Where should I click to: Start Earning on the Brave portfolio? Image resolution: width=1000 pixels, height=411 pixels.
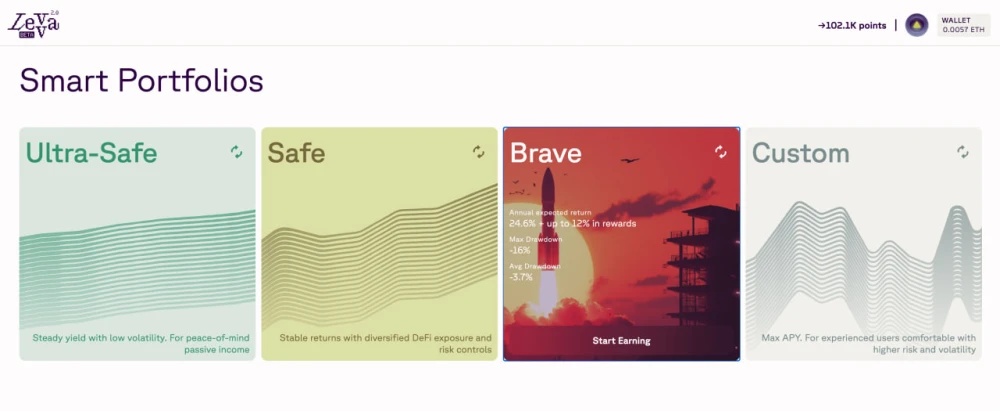tap(621, 341)
